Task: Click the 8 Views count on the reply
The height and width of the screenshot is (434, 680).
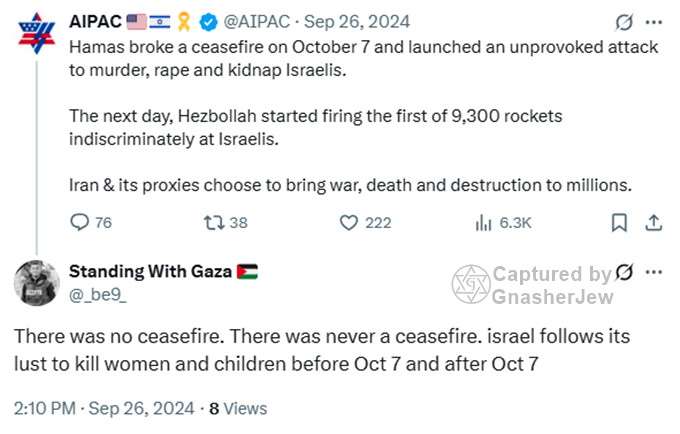Action: 238,408
